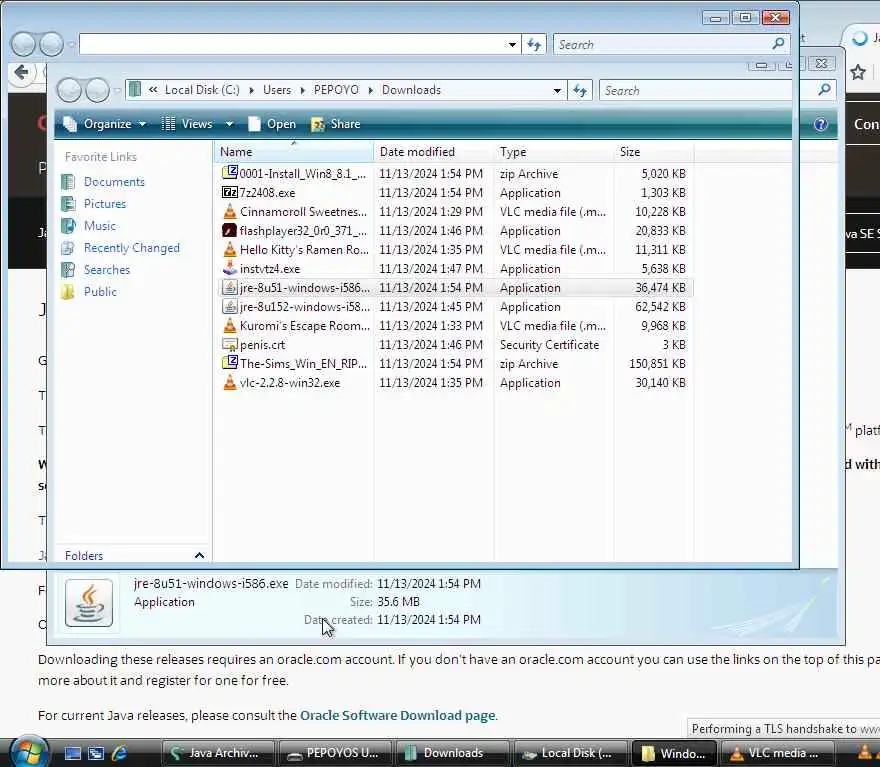Select jre-8u152 Java installer icon
The height and width of the screenshot is (767, 880).
pos(230,306)
